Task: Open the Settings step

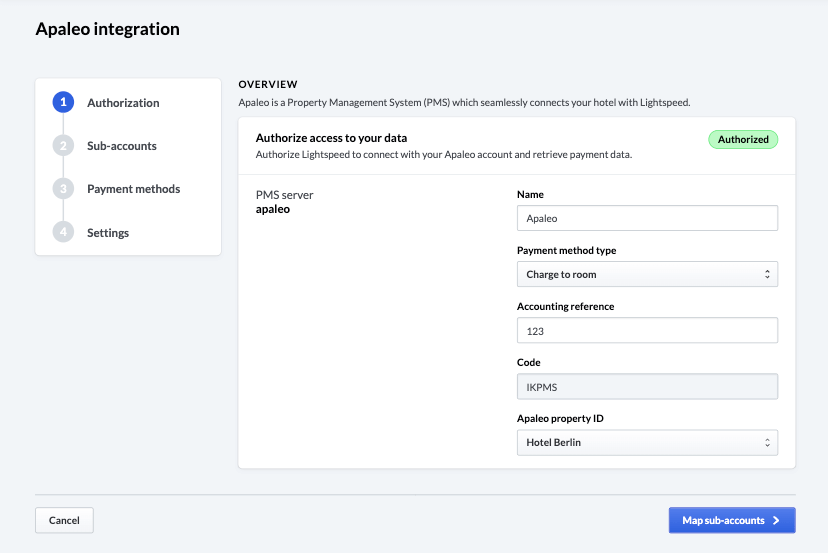Action: (x=108, y=233)
